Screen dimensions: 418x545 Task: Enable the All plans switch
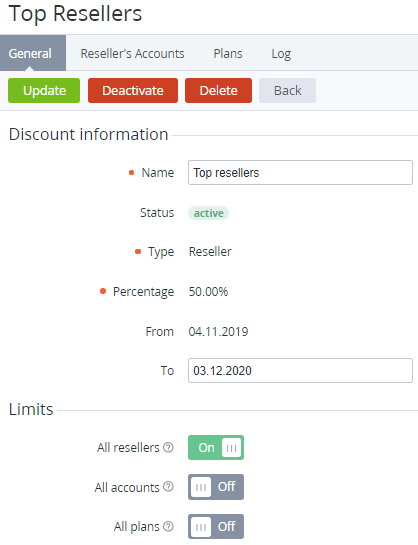216,527
